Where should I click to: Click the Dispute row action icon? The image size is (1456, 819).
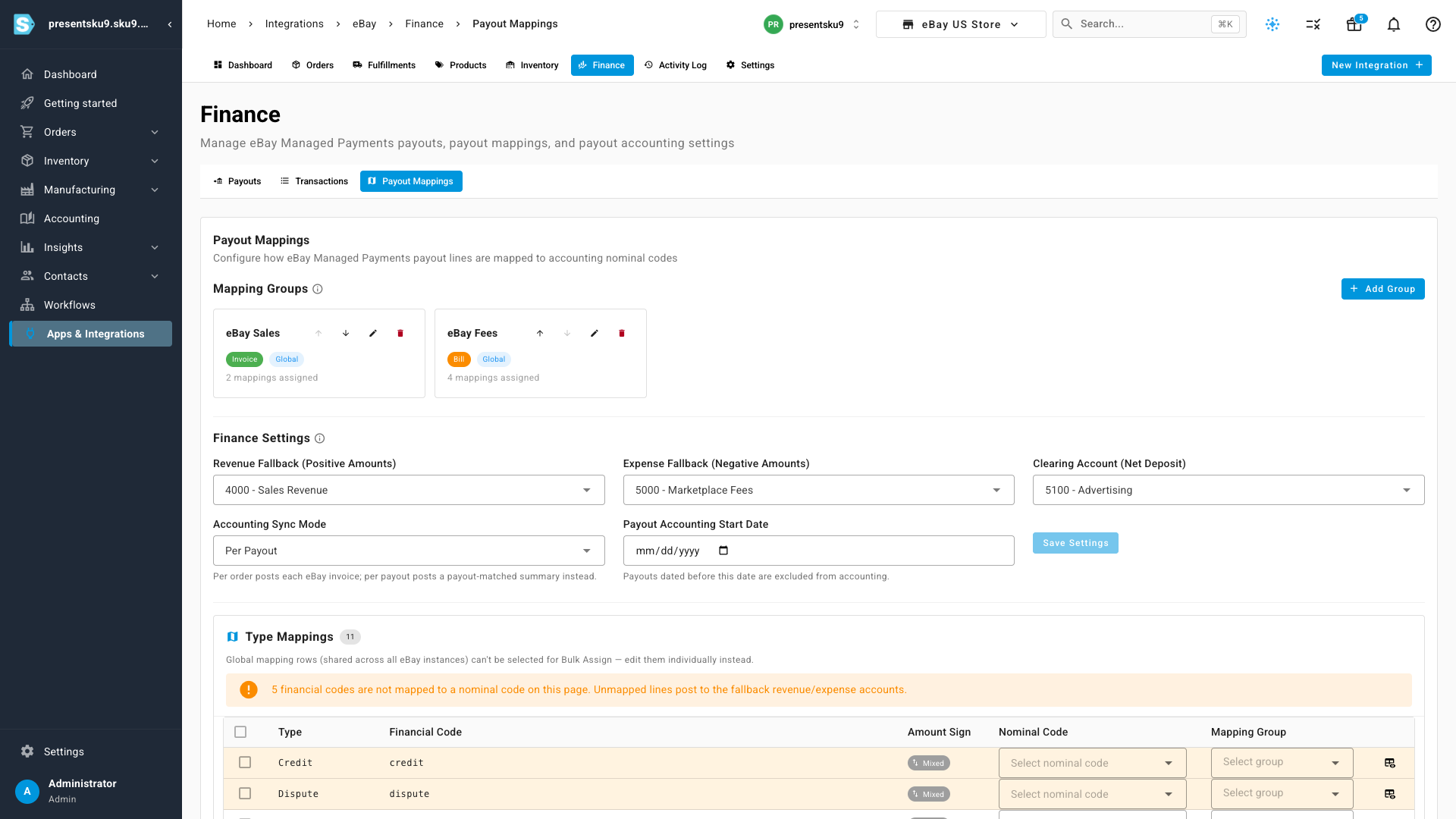[1390, 794]
